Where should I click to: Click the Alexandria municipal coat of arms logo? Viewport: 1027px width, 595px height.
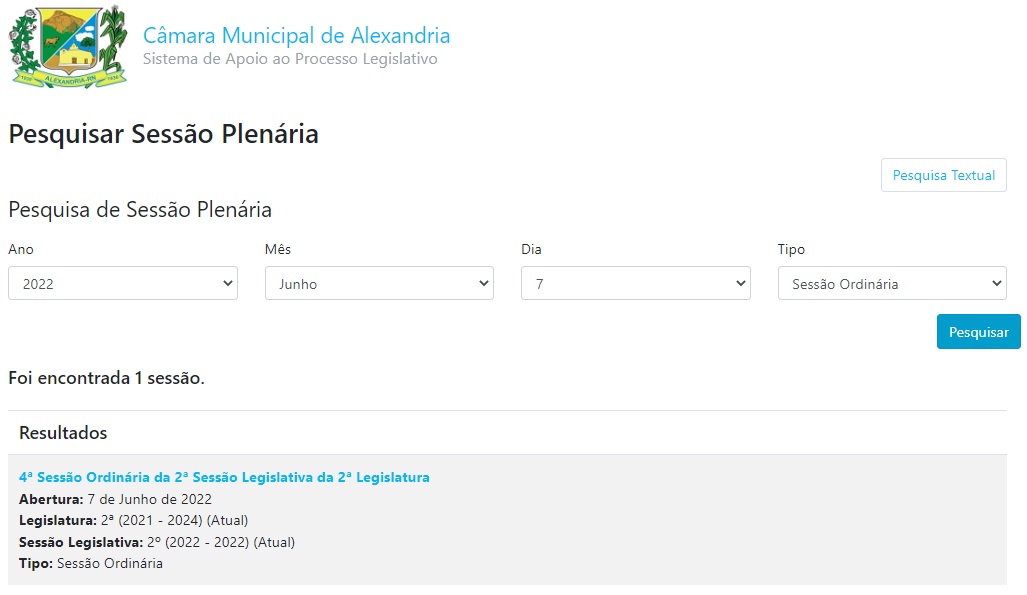68,47
